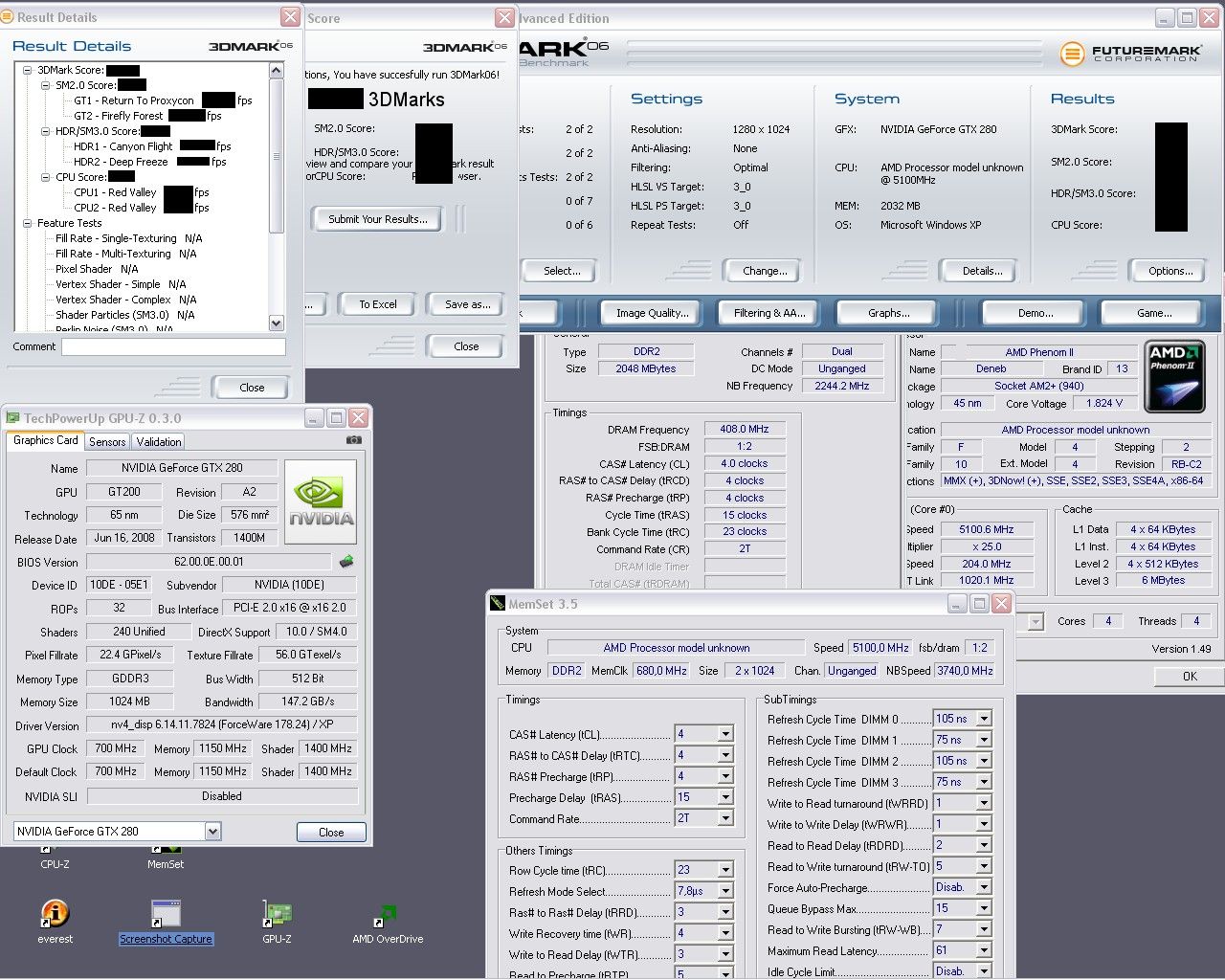
Task: Switch to the Graphics Card tab in GPU-Z
Action: tap(46, 440)
